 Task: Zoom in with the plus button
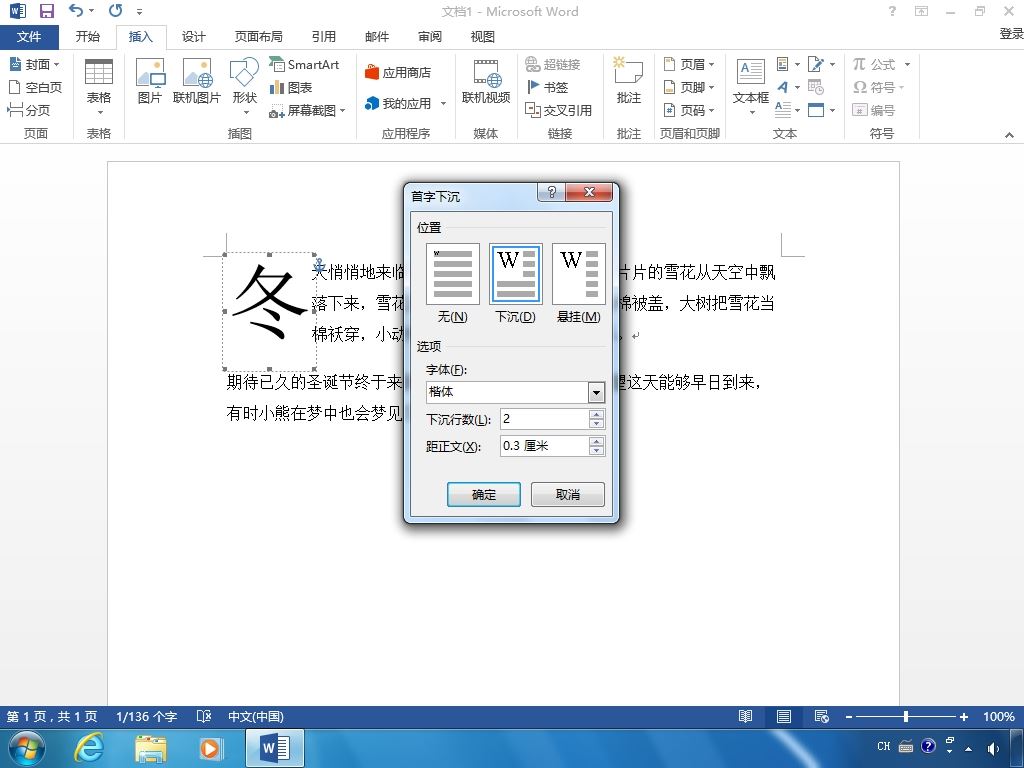(x=964, y=717)
